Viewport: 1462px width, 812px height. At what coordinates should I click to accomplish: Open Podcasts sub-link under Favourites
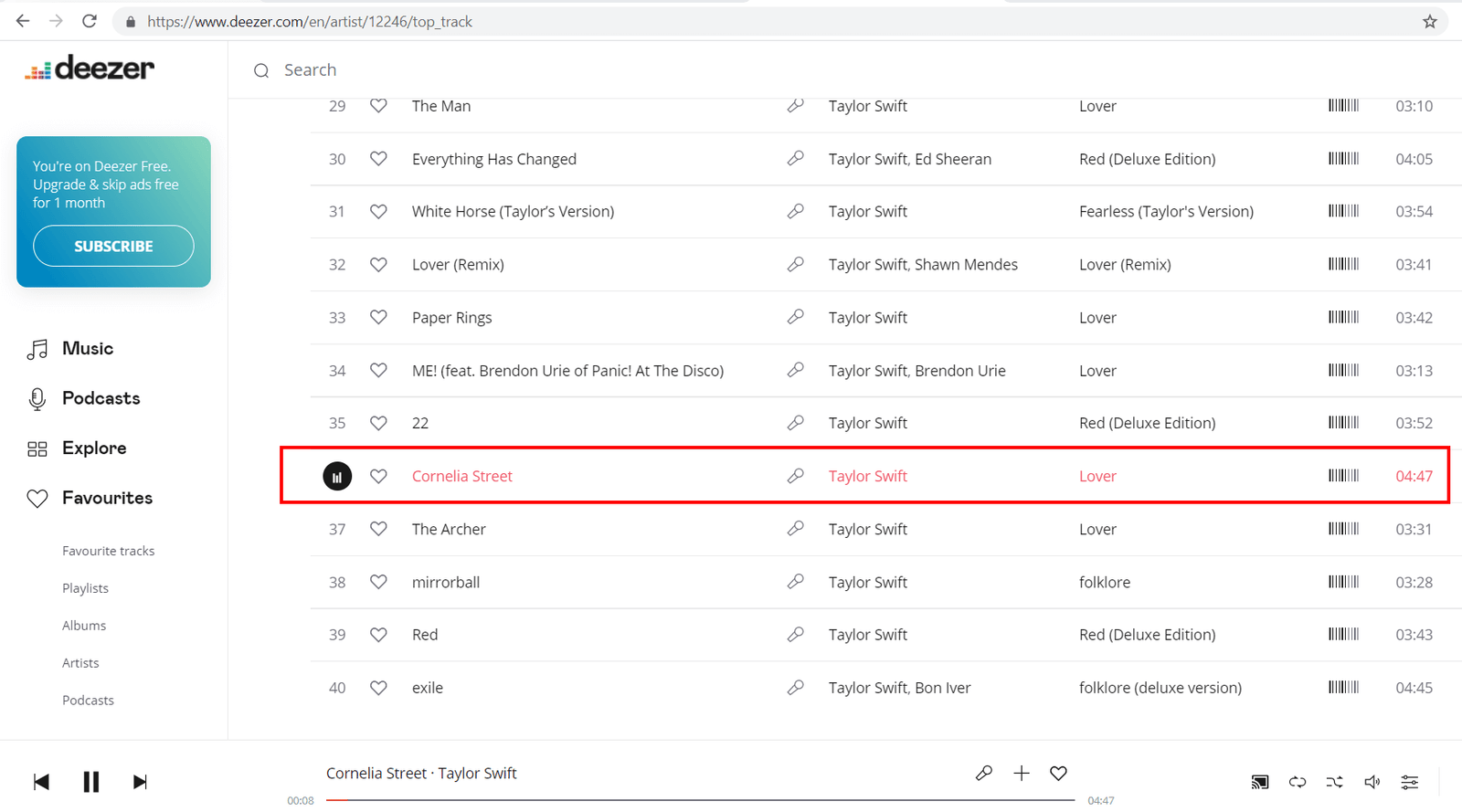point(88,701)
